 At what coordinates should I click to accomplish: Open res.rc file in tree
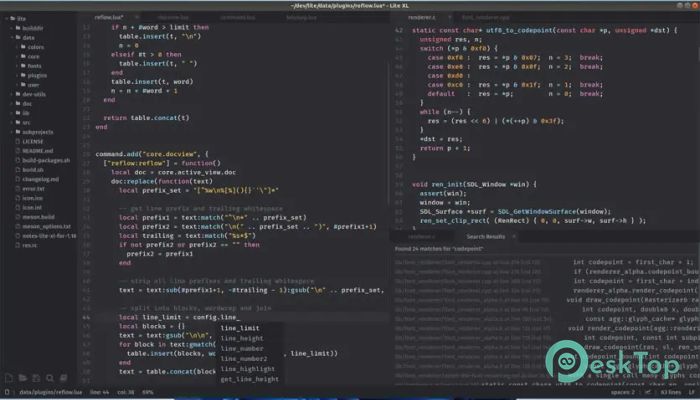point(29,246)
